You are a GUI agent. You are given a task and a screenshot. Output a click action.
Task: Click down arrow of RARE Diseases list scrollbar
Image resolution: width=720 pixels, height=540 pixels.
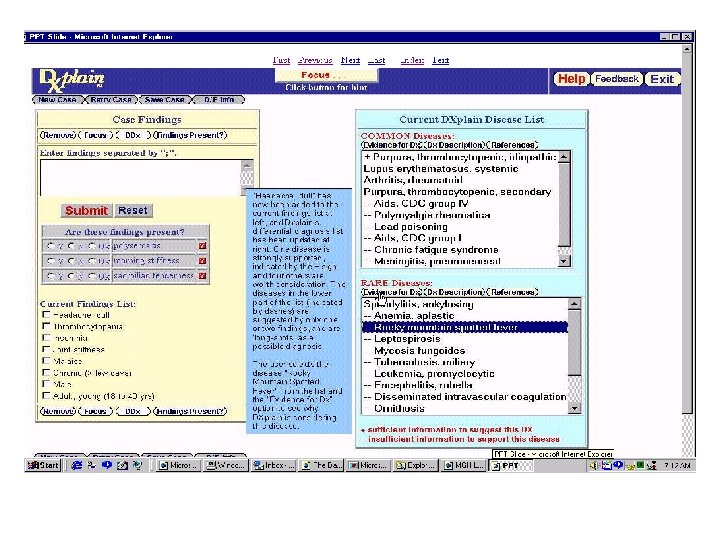pos(574,408)
